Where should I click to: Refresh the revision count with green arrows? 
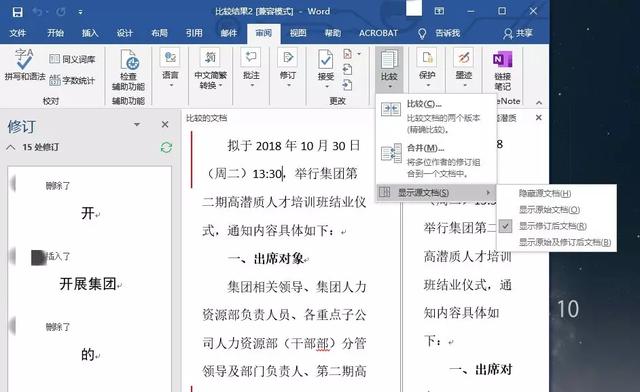[x=166, y=147]
